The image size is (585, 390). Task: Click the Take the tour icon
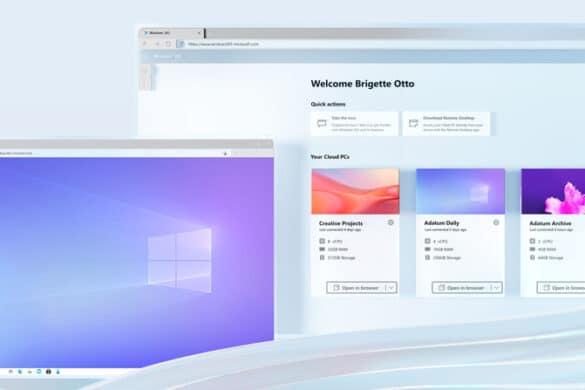(322, 123)
